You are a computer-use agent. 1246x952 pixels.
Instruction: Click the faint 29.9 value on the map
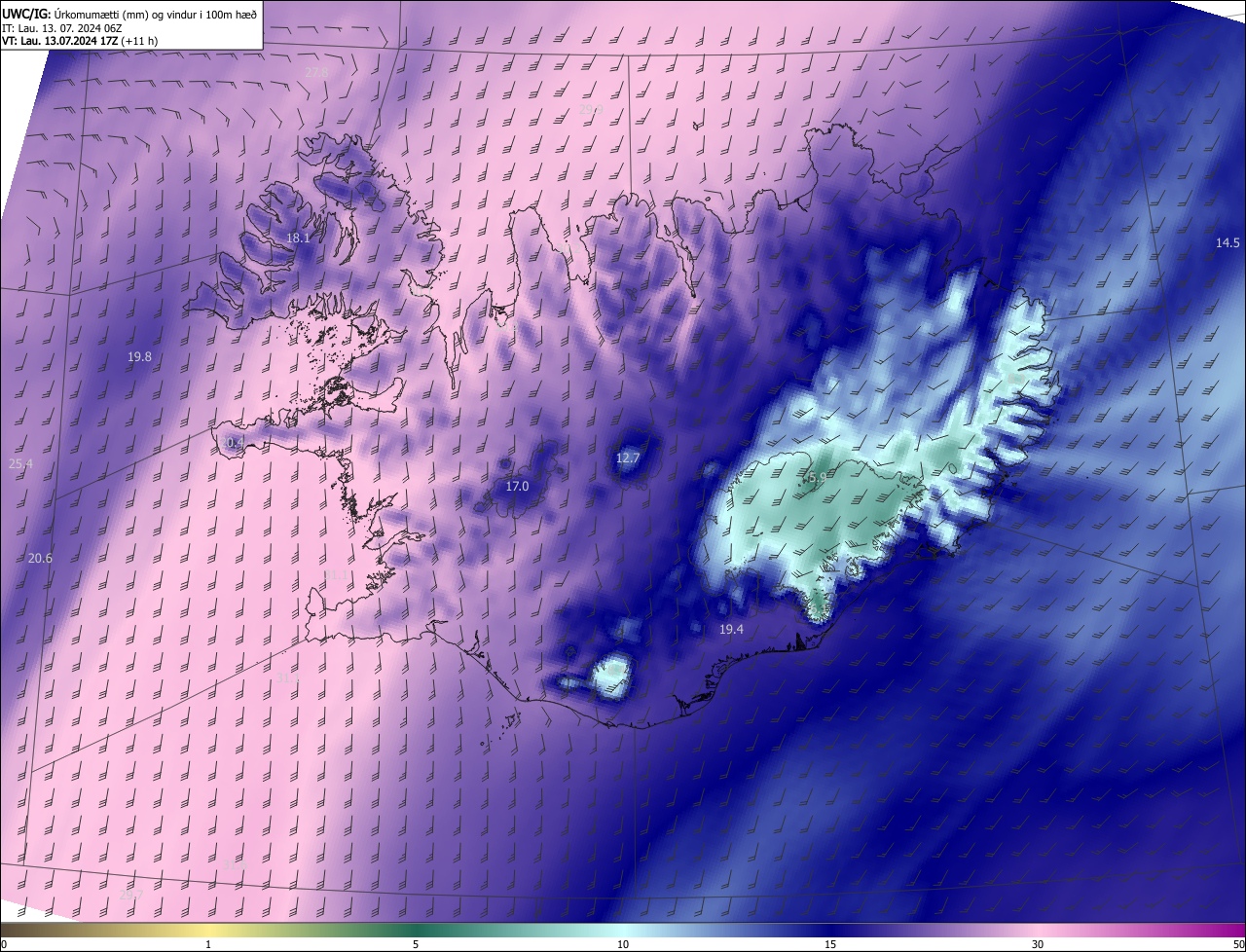(x=591, y=110)
